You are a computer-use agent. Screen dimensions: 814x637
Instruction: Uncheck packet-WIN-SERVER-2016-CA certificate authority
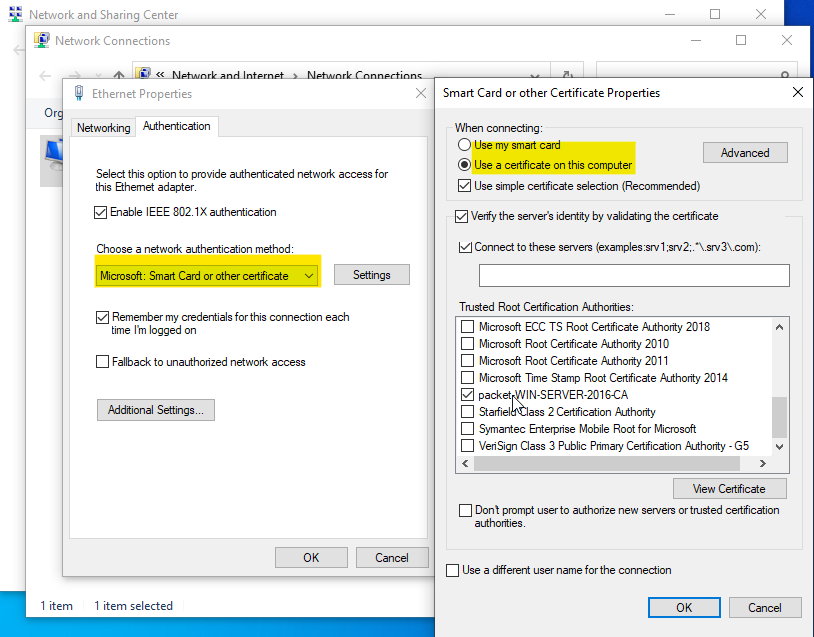(x=467, y=394)
